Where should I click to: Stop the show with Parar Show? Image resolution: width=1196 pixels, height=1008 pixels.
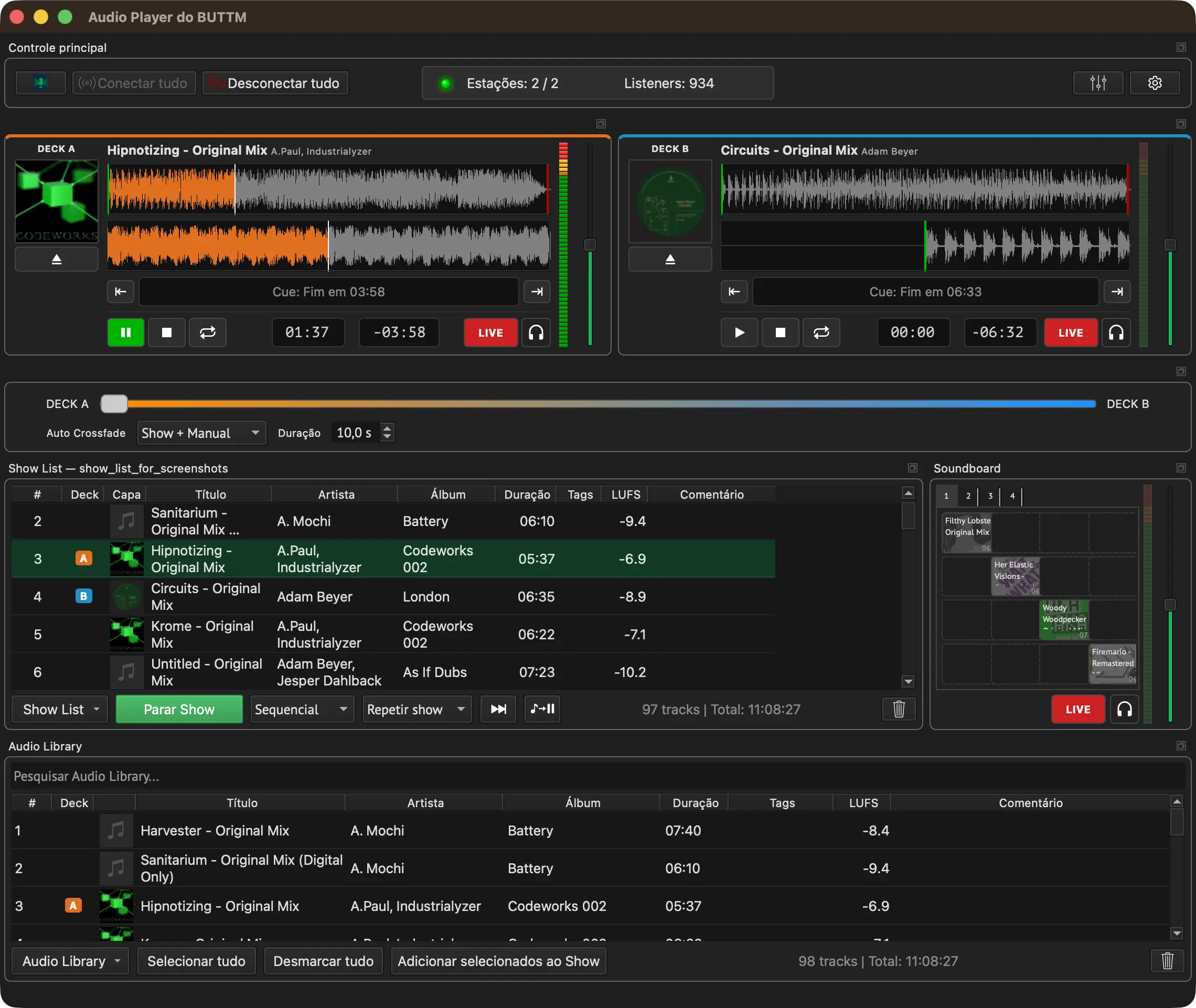pos(179,709)
